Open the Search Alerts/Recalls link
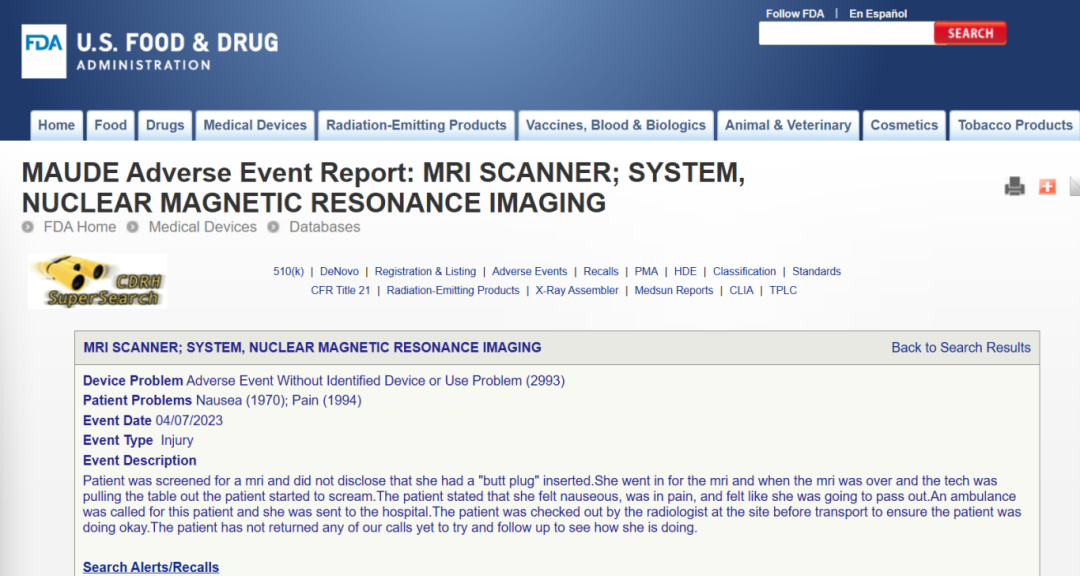Image resolution: width=1080 pixels, height=576 pixels. point(151,567)
